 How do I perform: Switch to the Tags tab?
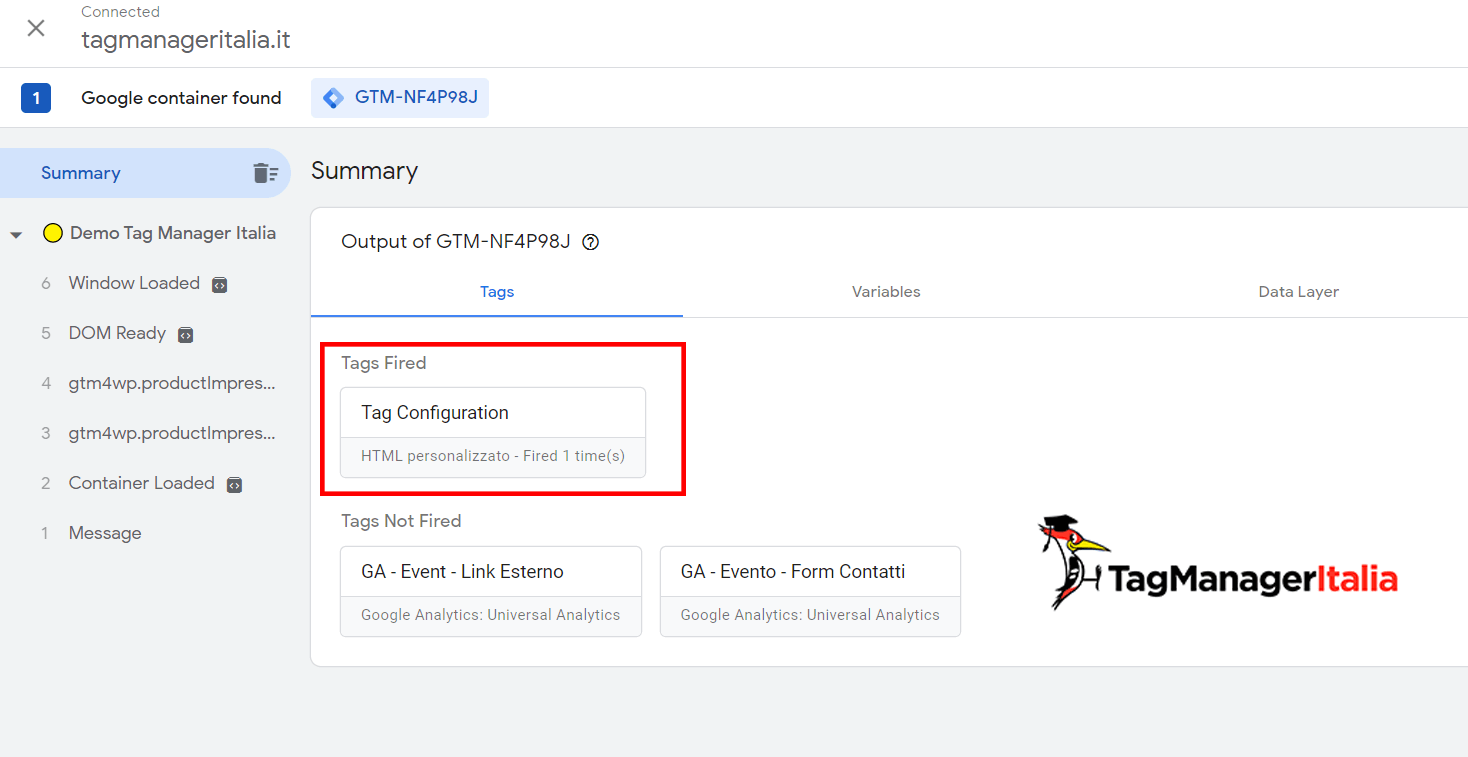click(497, 292)
